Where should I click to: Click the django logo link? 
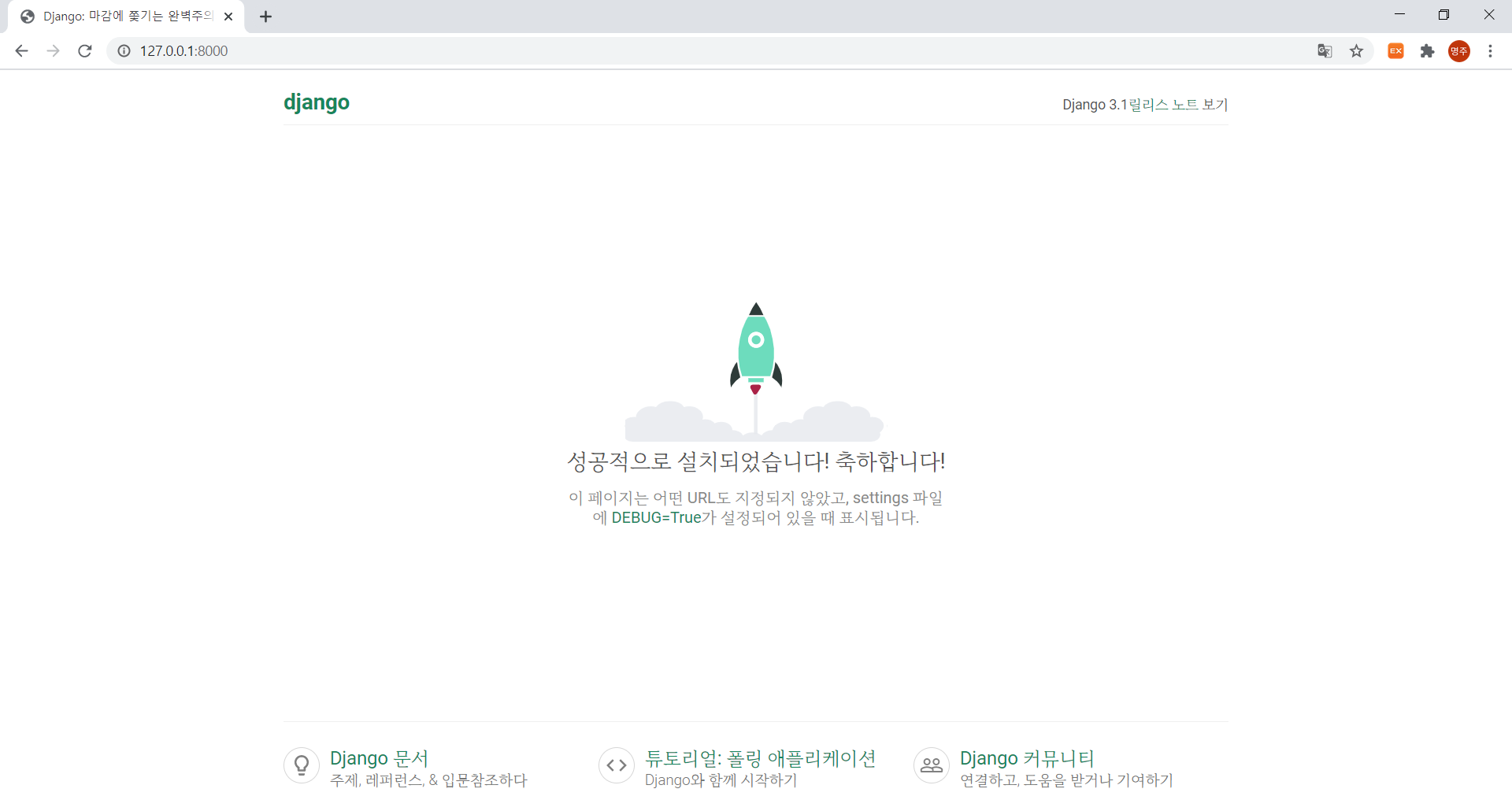coord(316,102)
